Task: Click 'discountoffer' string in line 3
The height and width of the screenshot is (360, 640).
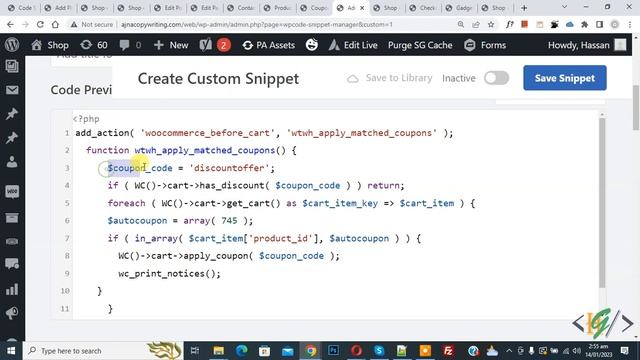Action: [x=229, y=168]
